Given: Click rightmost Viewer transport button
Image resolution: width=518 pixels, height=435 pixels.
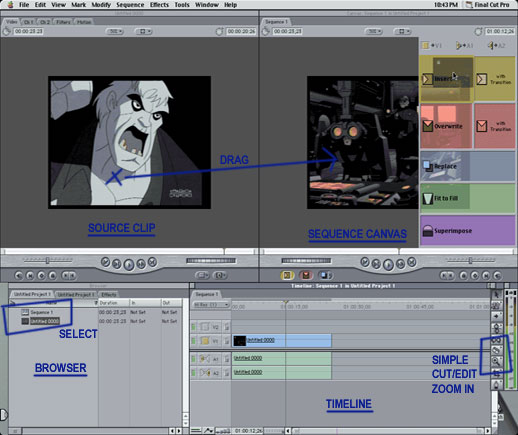Looking at the screenshot, I should (152, 262).
